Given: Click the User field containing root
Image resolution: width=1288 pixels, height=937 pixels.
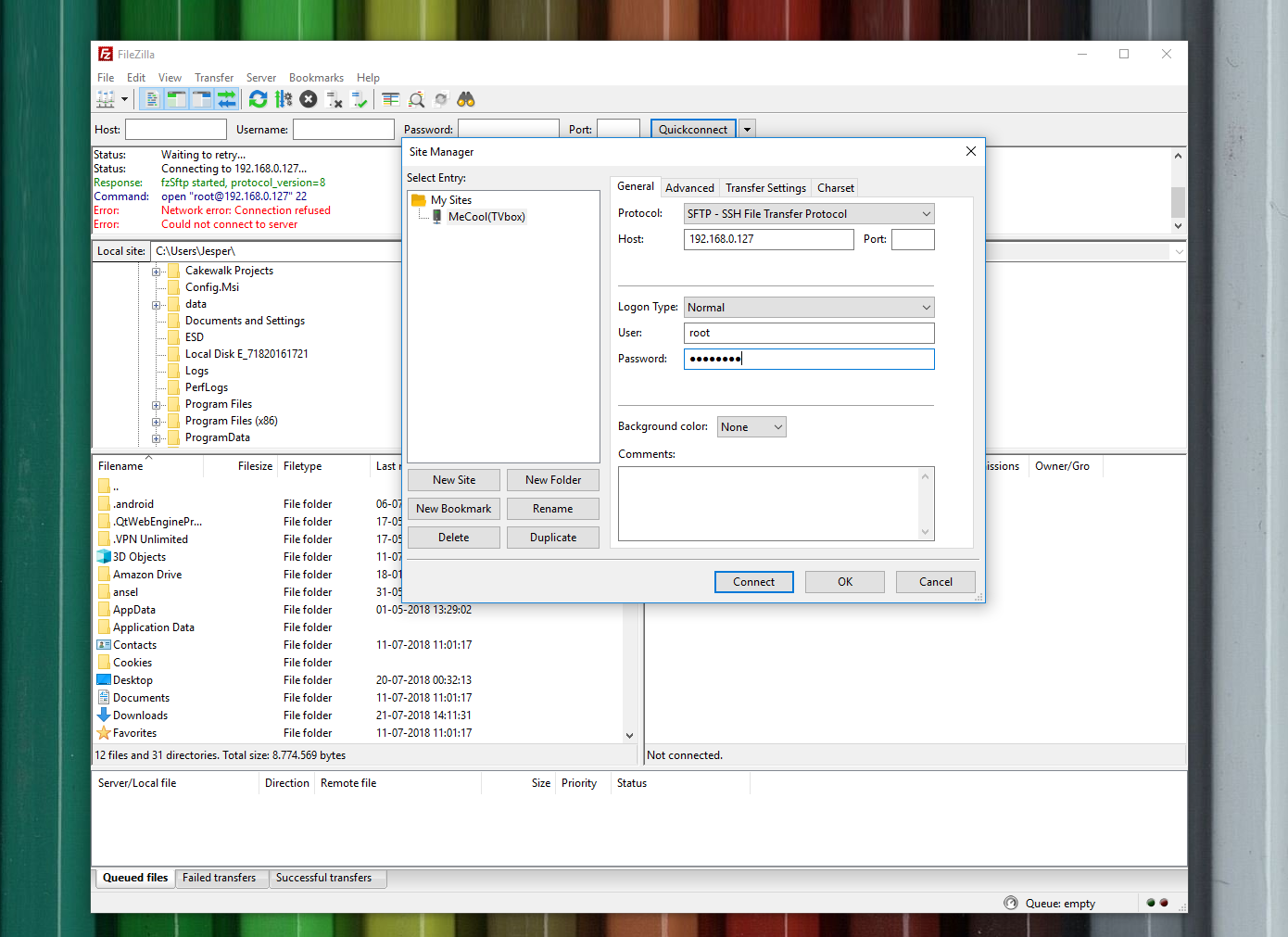Looking at the screenshot, I should coord(809,333).
